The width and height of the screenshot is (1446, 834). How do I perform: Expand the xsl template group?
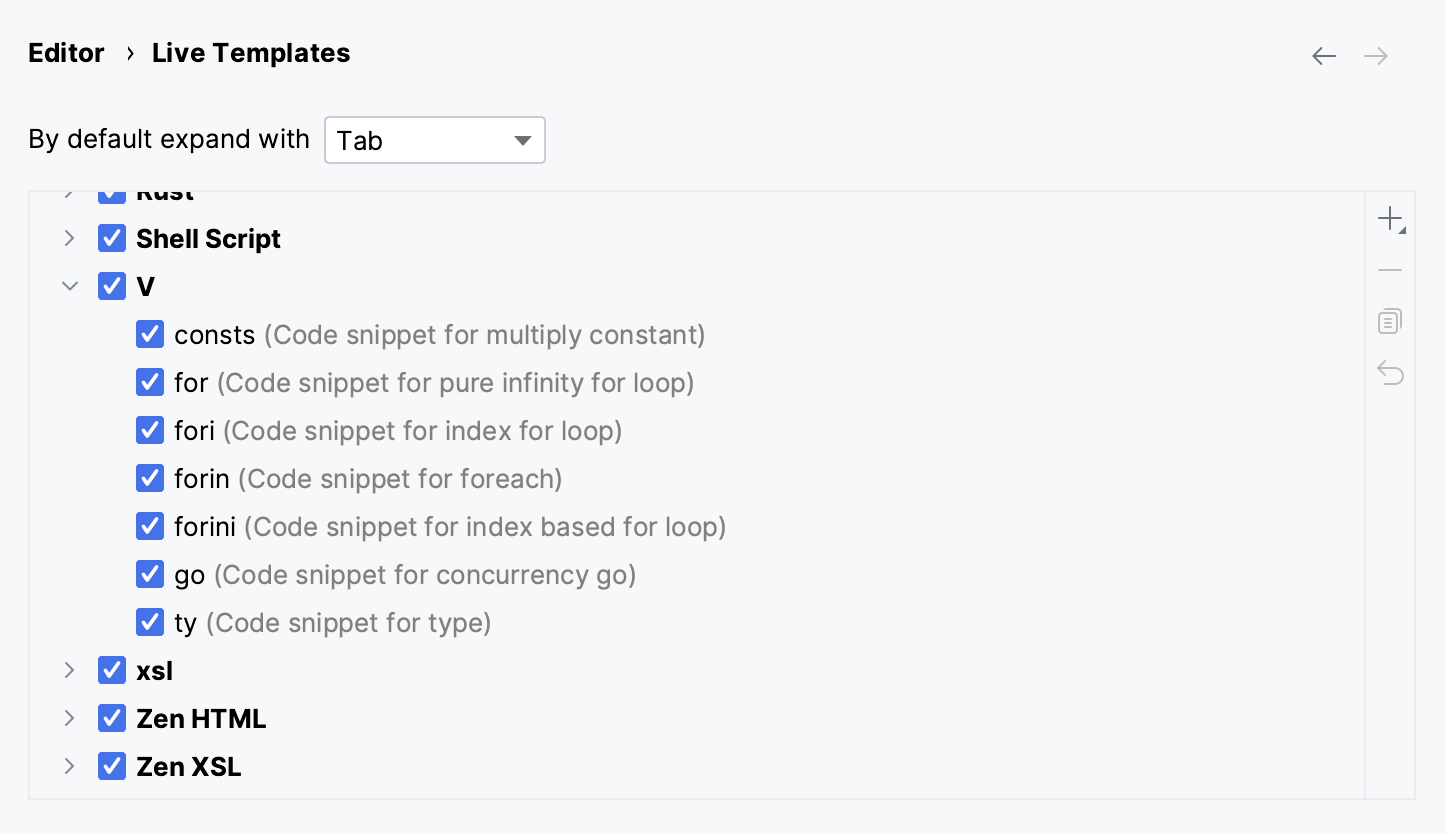point(69,670)
